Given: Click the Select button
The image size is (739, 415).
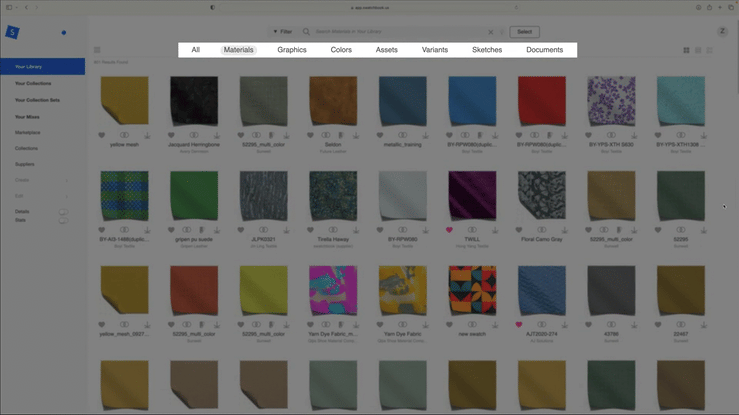Looking at the screenshot, I should [x=525, y=32].
